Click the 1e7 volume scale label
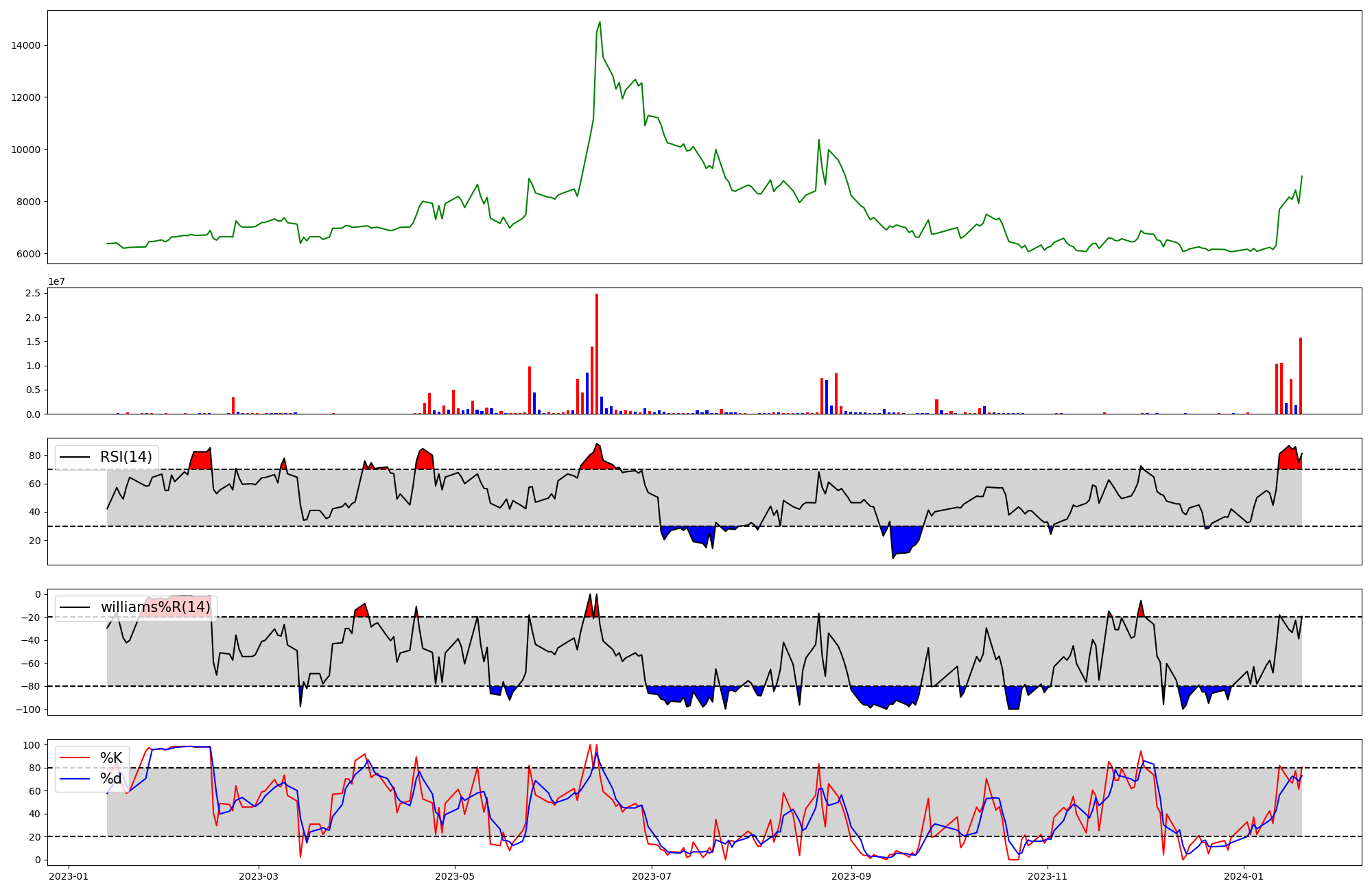 56,281
